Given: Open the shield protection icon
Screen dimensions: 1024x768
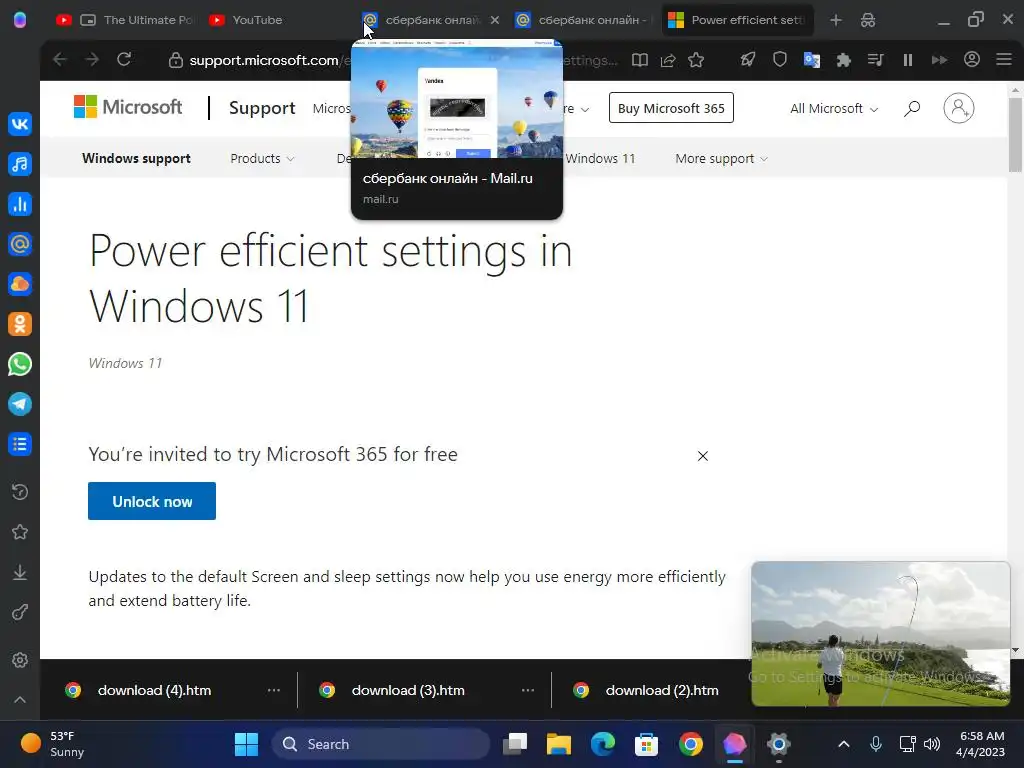Looking at the screenshot, I should click(780, 59).
